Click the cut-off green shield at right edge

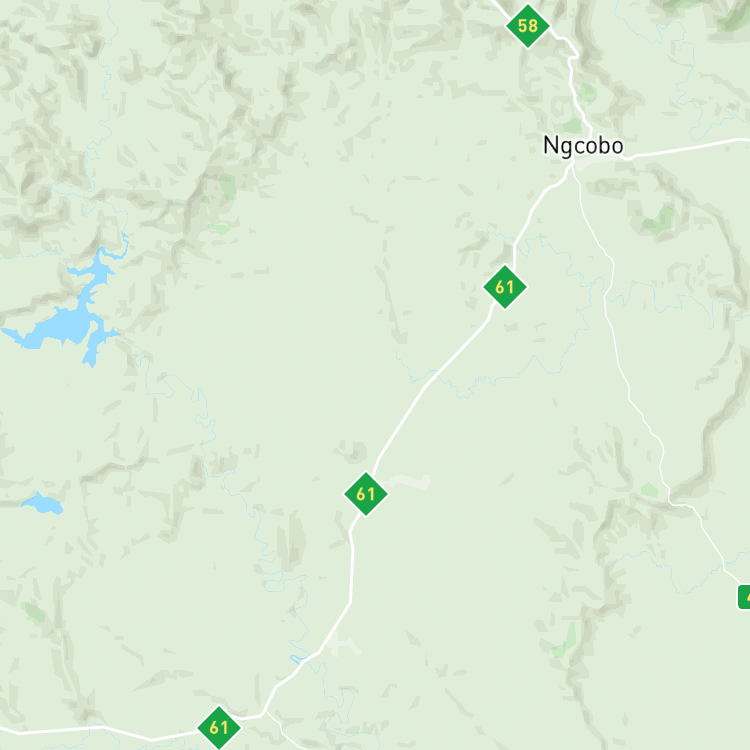coord(744,596)
